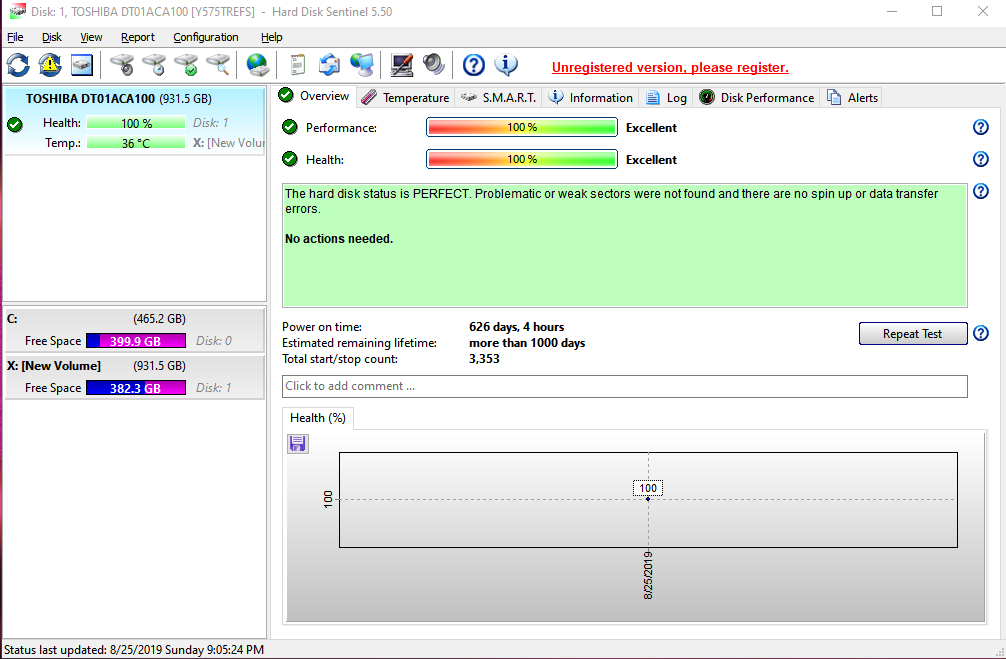1006x659 pixels.
Task: Switch to the S.M.A.R.T. tab
Action: click(499, 98)
